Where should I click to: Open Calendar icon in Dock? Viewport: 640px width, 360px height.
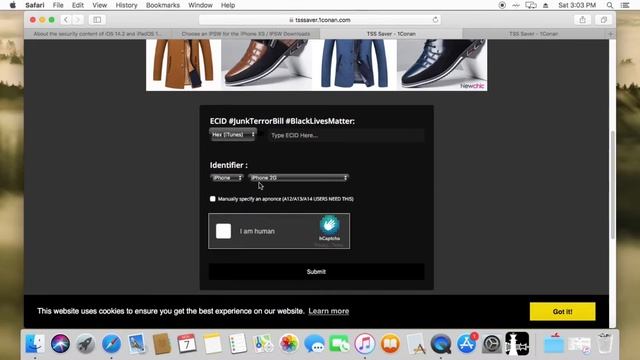click(x=187, y=344)
